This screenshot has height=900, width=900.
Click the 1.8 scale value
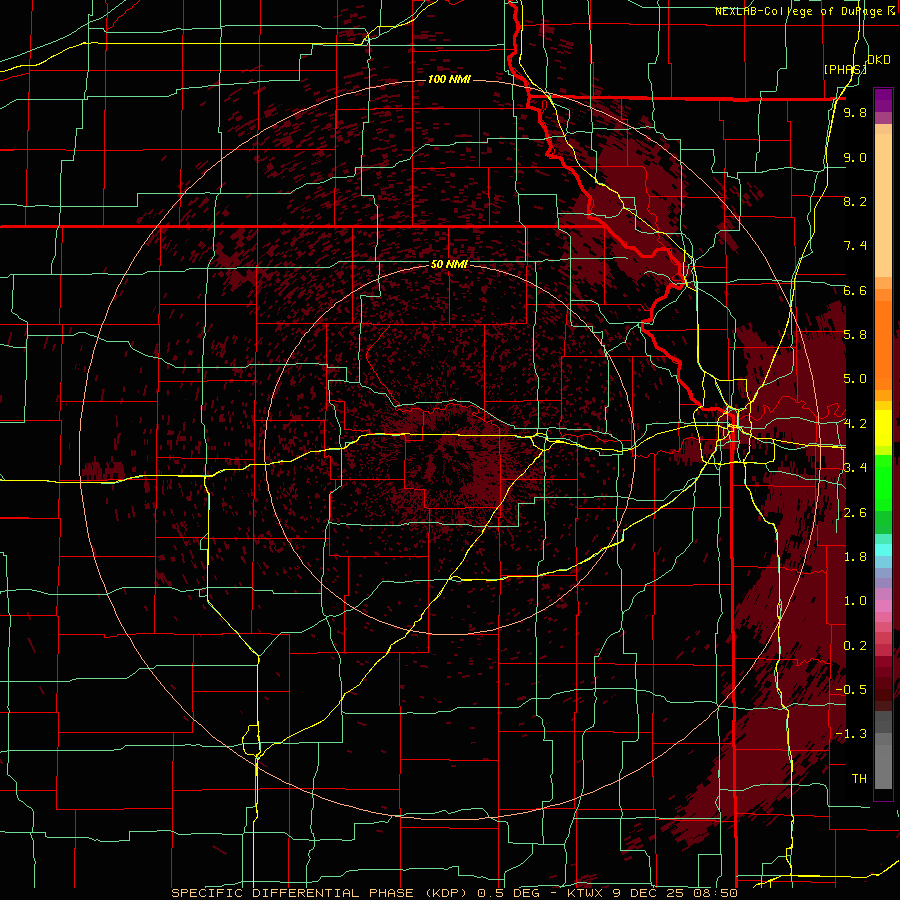[x=855, y=557]
